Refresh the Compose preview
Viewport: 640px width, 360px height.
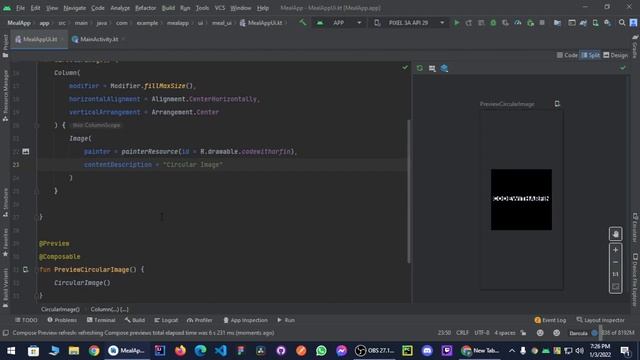coord(420,68)
